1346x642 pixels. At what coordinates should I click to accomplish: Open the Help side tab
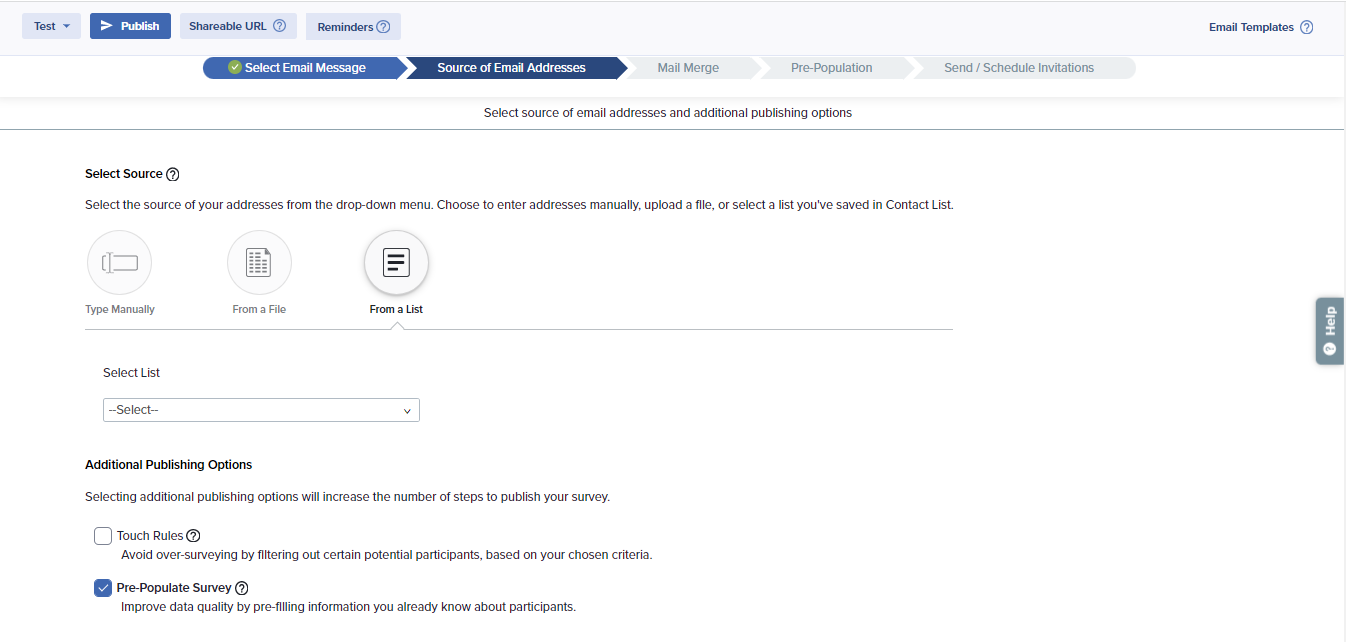[x=1329, y=330]
